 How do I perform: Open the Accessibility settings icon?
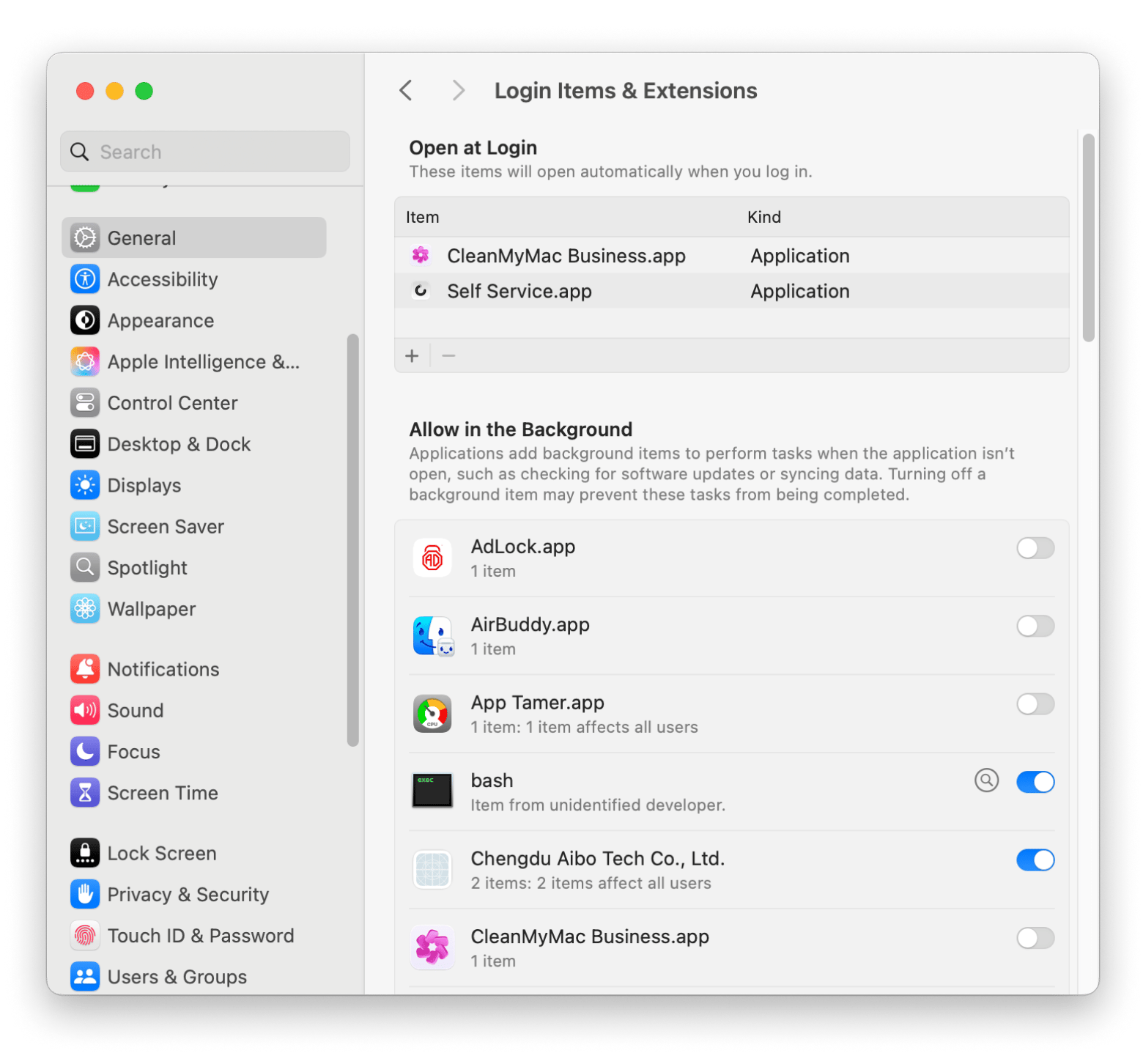[85, 279]
